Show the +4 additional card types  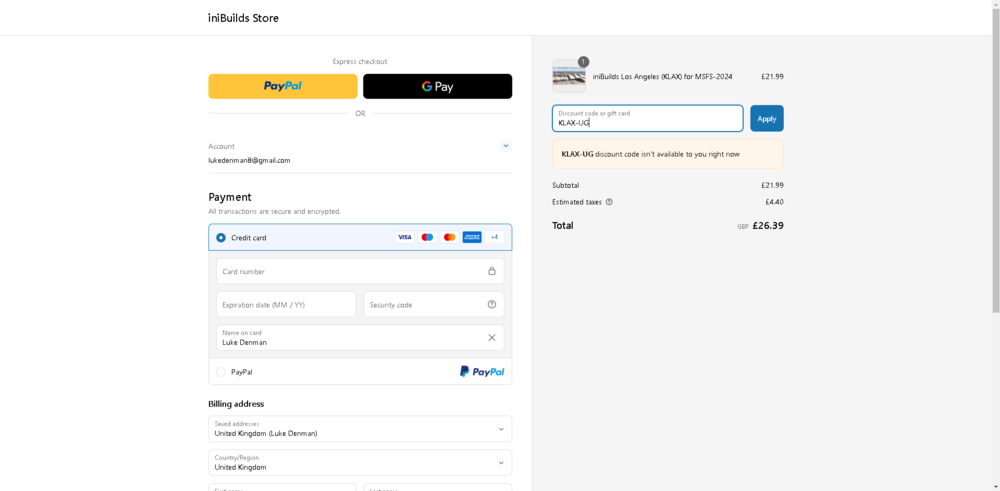tap(494, 237)
